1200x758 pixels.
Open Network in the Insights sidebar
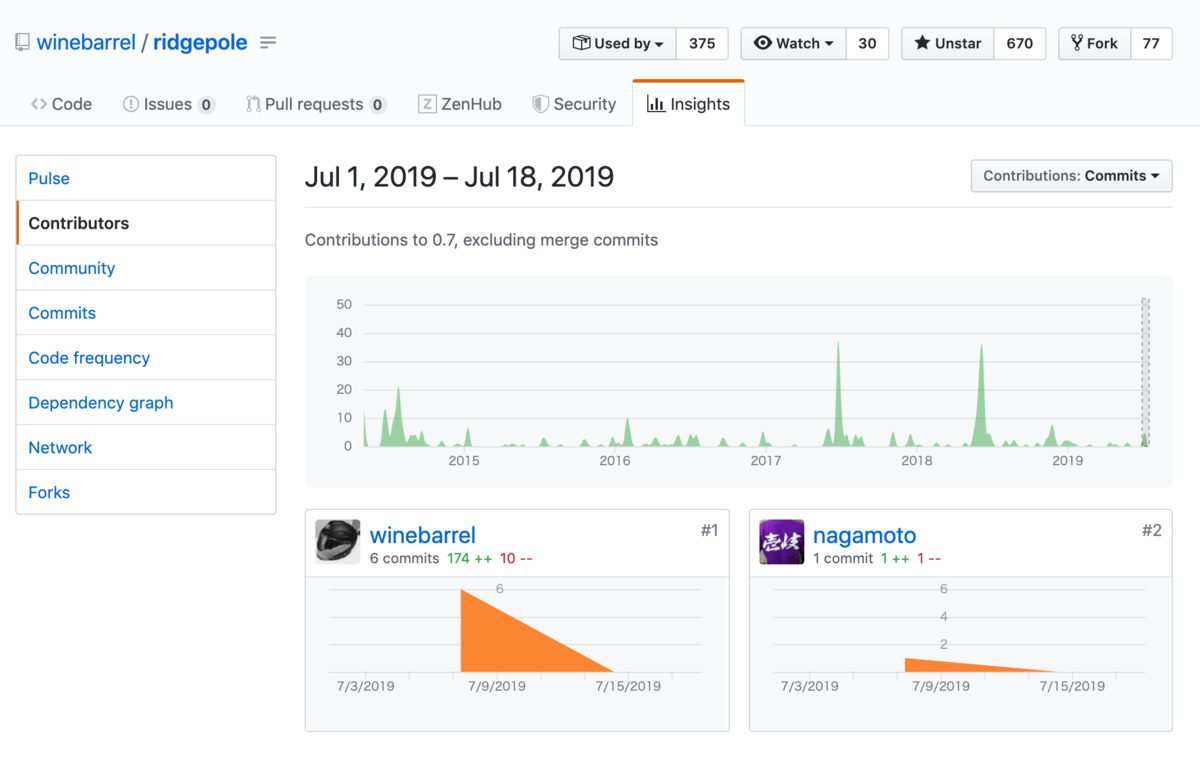tap(146, 448)
